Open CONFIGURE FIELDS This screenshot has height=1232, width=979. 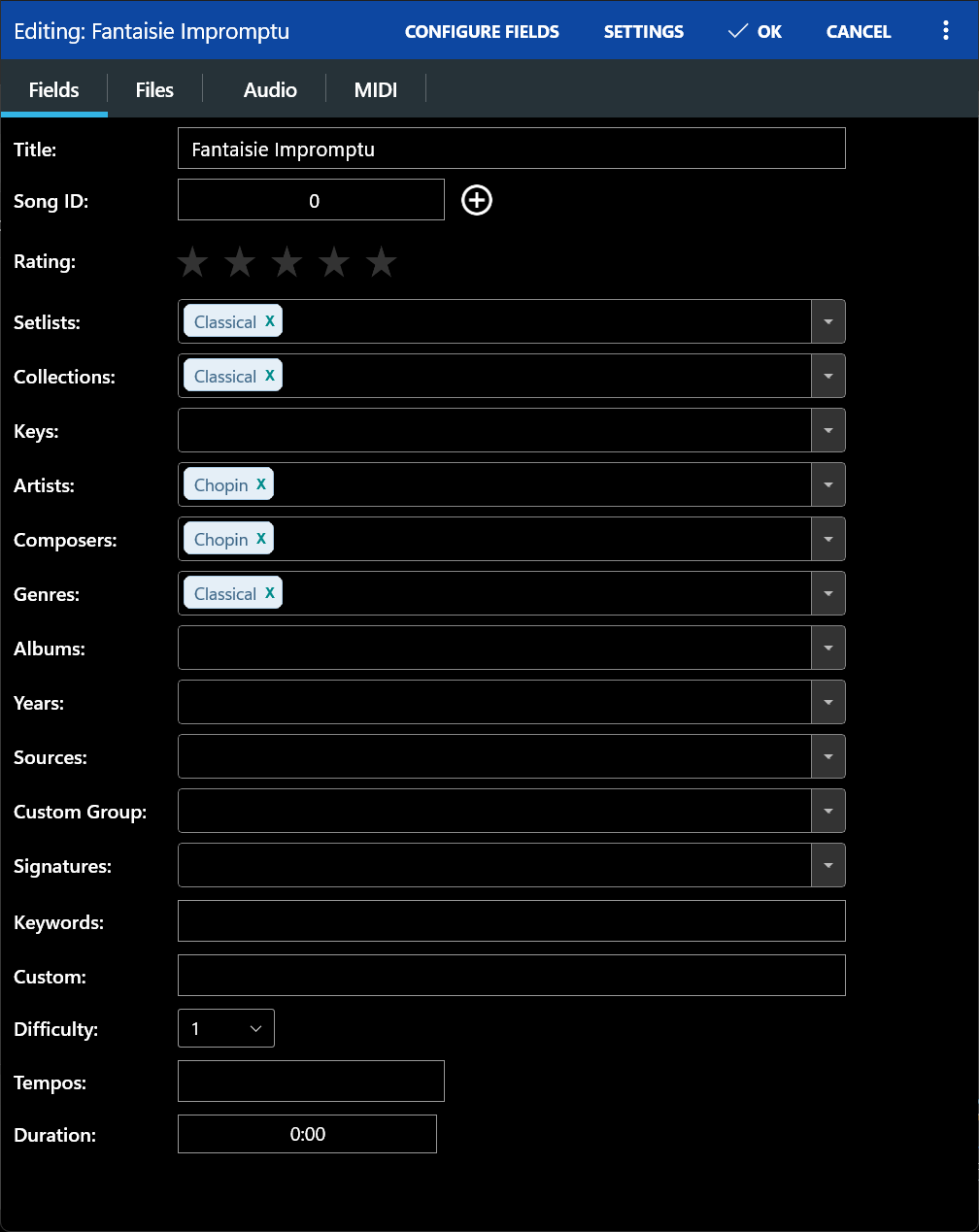[x=482, y=30]
